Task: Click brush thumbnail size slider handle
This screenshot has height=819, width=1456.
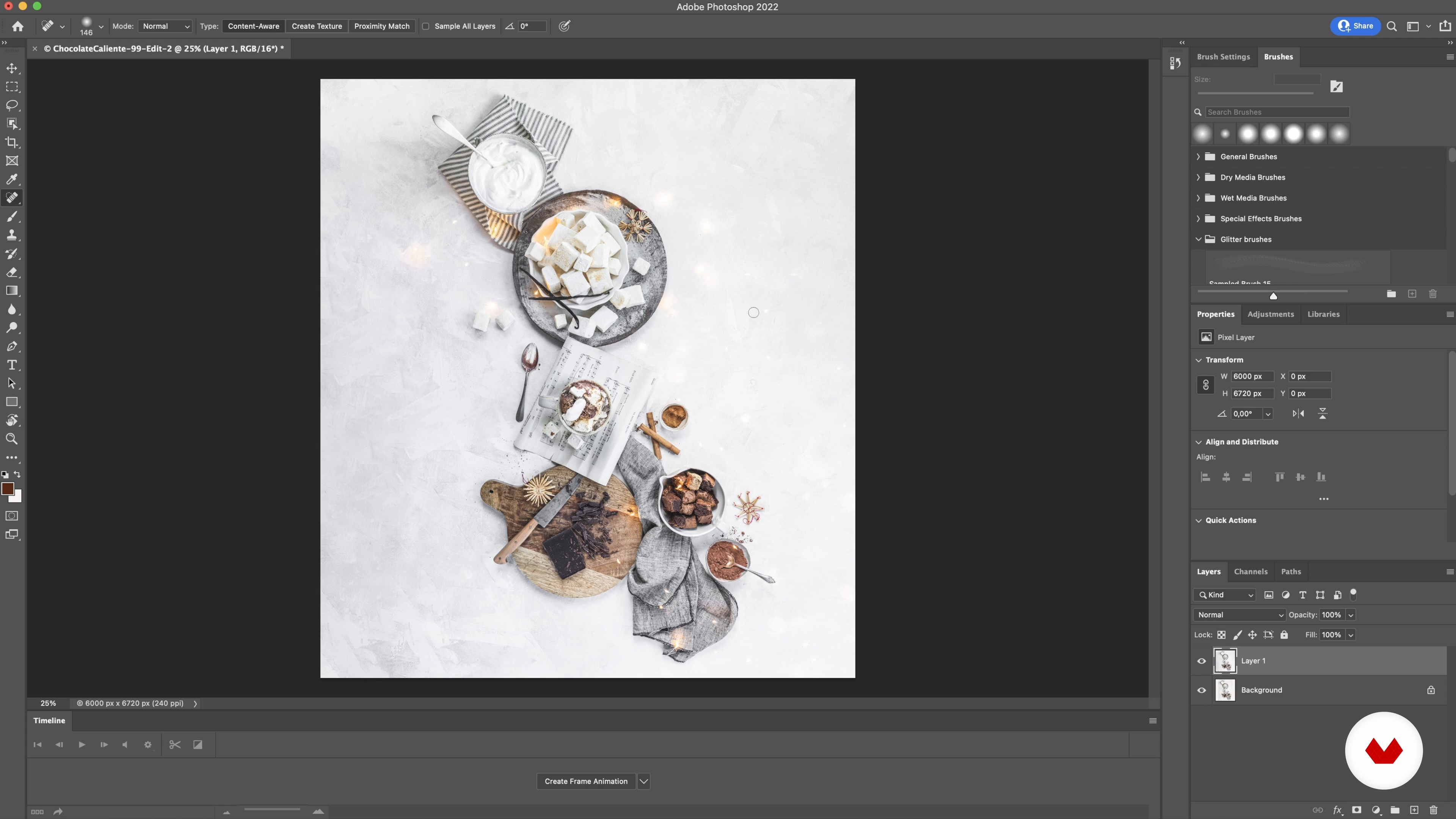Action: (1274, 296)
